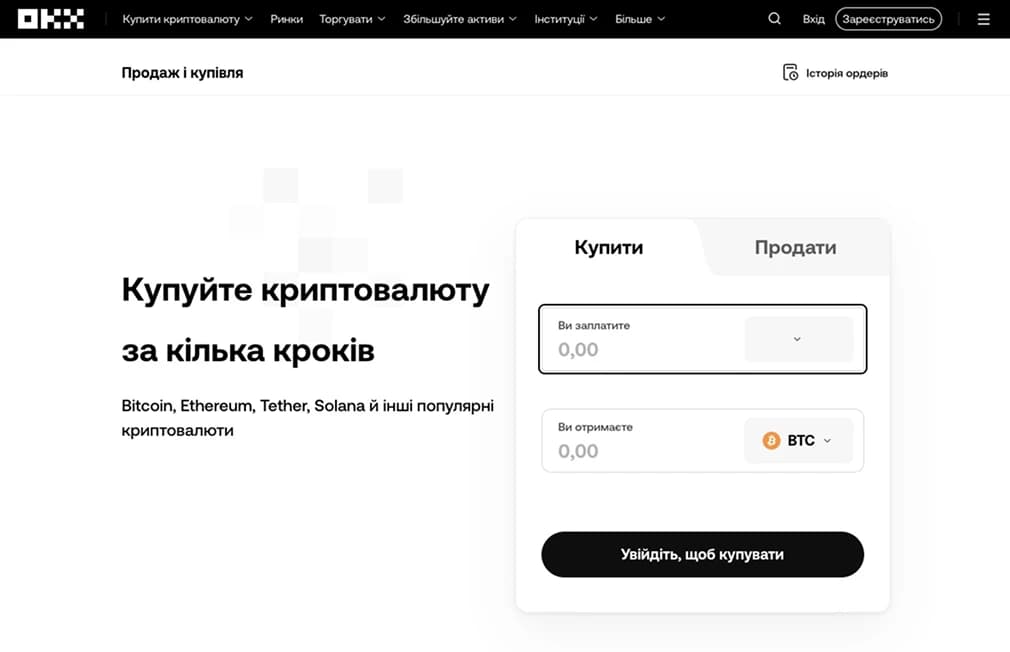Image resolution: width=1010 pixels, height=652 pixels.
Task: Click the Продаж і купівля page title
Action: pyautogui.click(x=182, y=73)
